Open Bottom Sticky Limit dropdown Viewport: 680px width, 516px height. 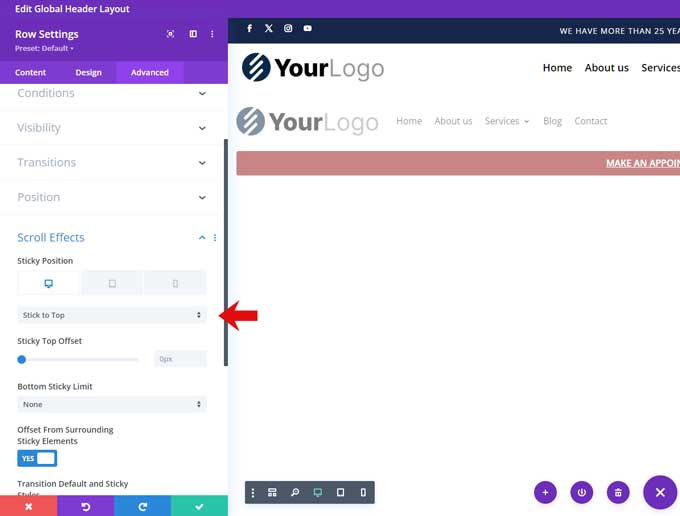coord(112,404)
